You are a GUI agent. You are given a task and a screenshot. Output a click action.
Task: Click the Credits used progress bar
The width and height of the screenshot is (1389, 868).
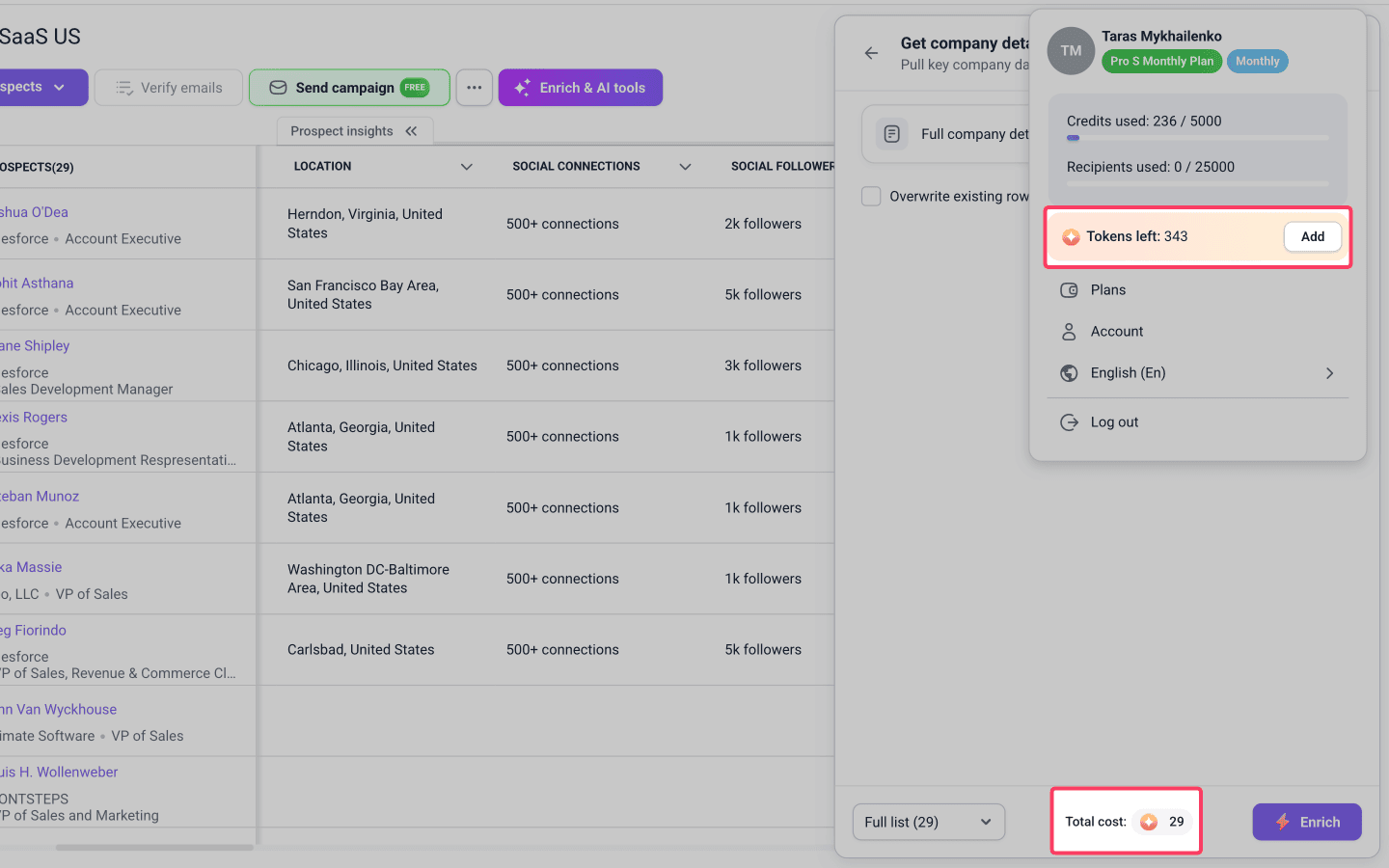point(1197,138)
